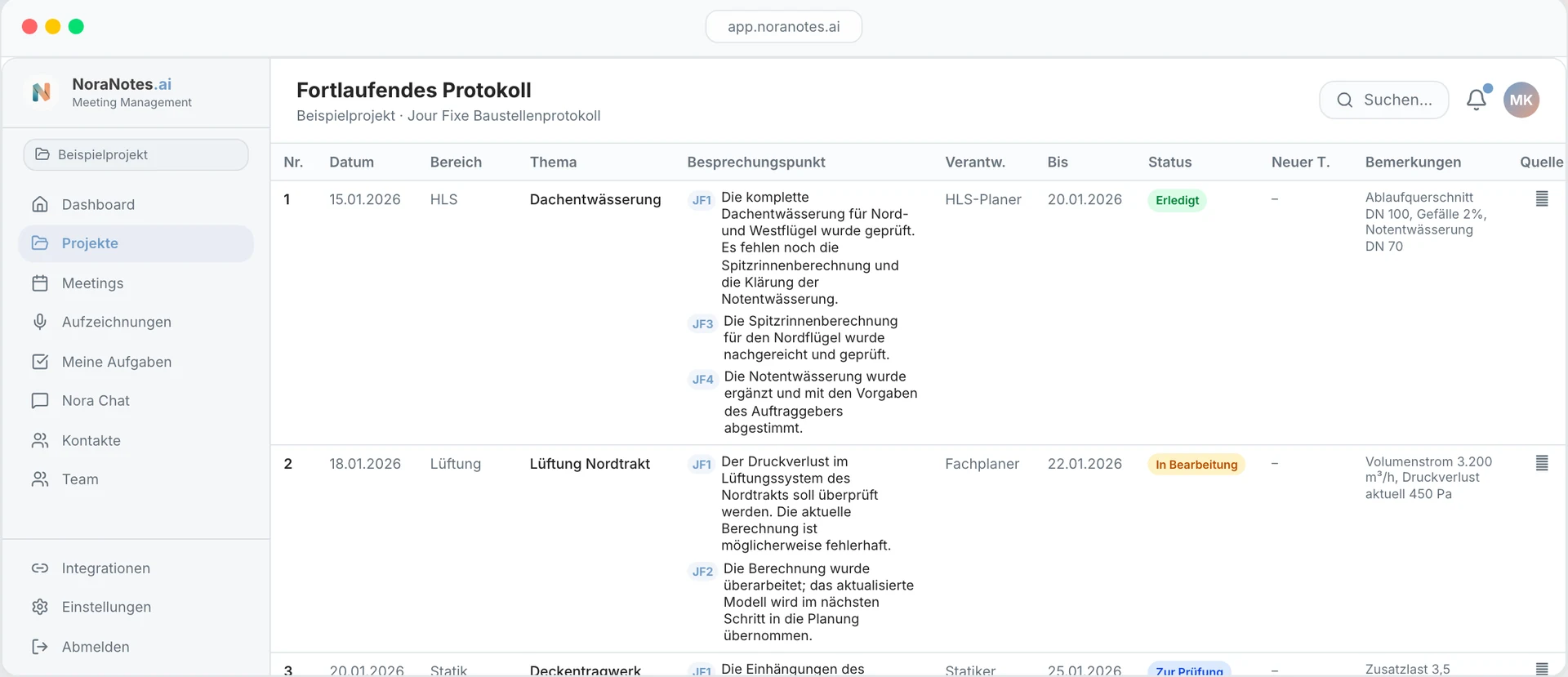
Task: Click the JF4 tag in row 1
Action: tap(702, 380)
